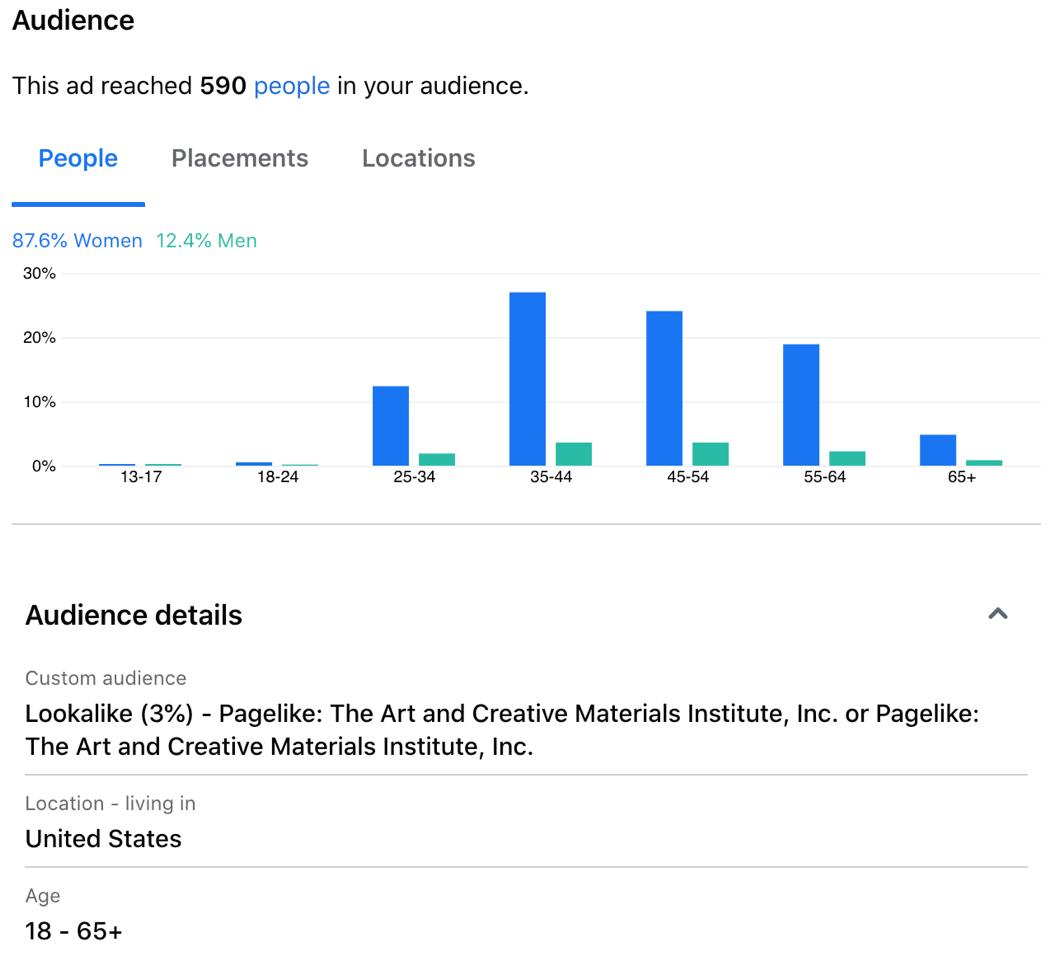Click the 20% y-axis label
This screenshot has width=1060, height=961.
coord(39,338)
